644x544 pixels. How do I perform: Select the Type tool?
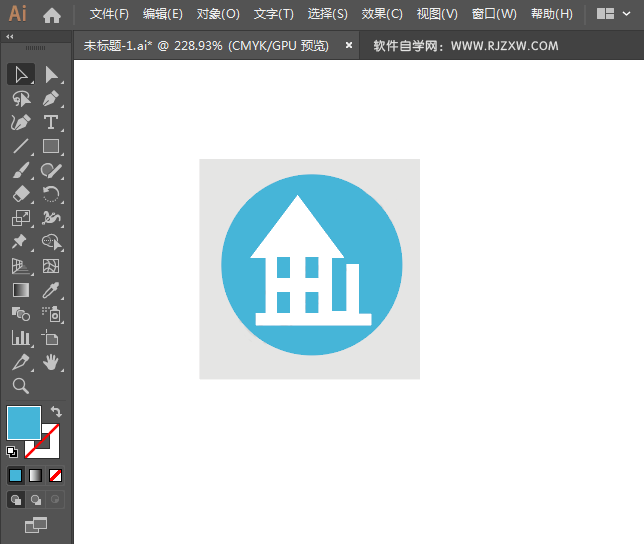click(x=52, y=122)
